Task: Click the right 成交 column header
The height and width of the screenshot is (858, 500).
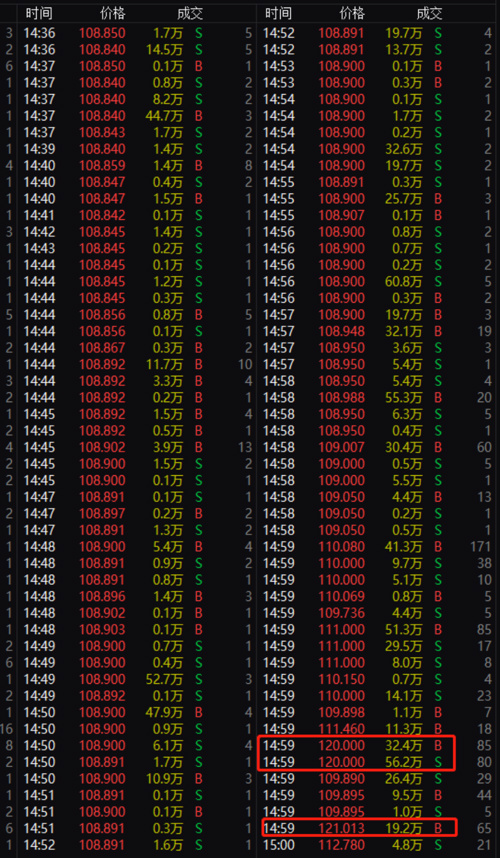Action: click(x=429, y=13)
